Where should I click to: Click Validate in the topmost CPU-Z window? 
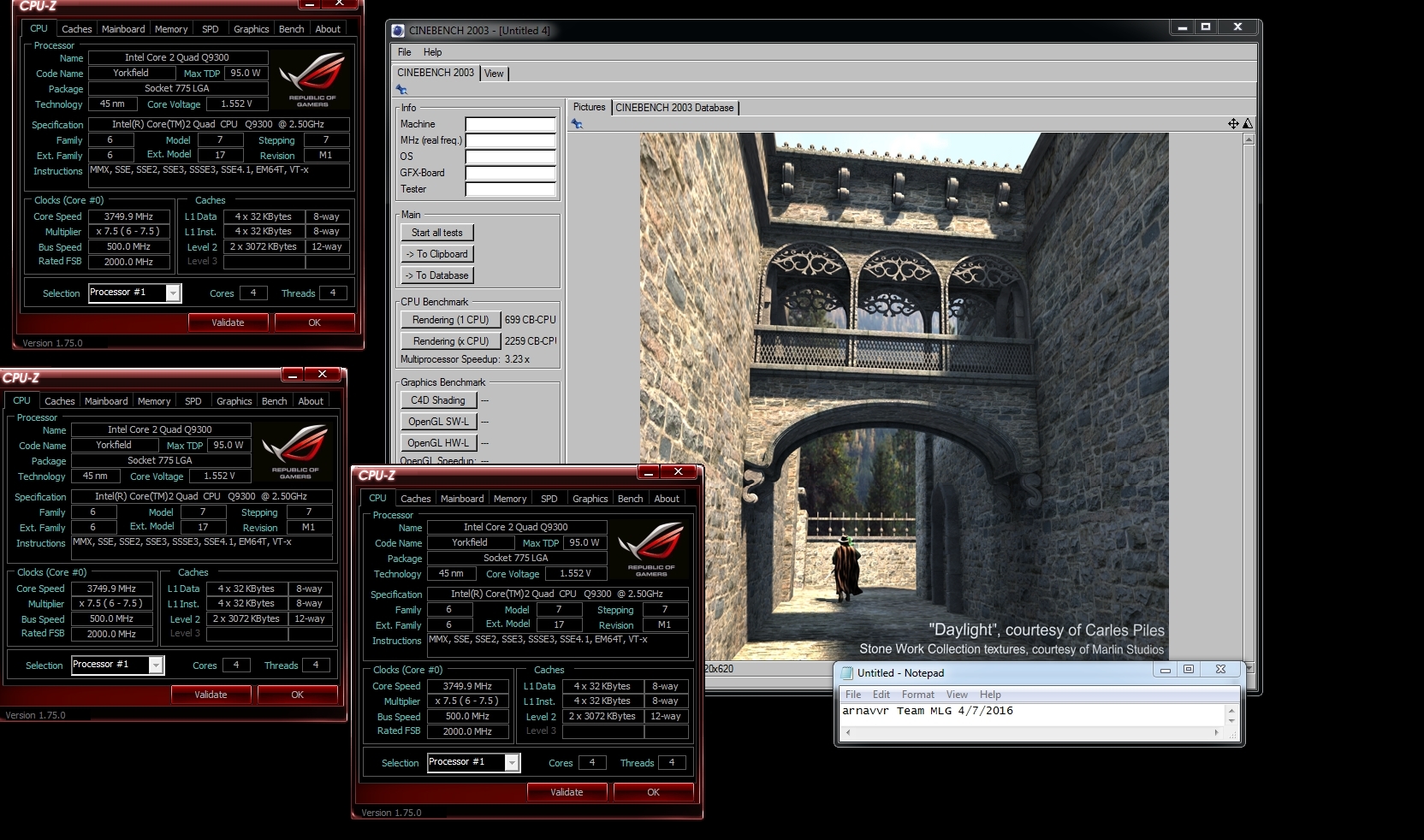[x=228, y=322]
